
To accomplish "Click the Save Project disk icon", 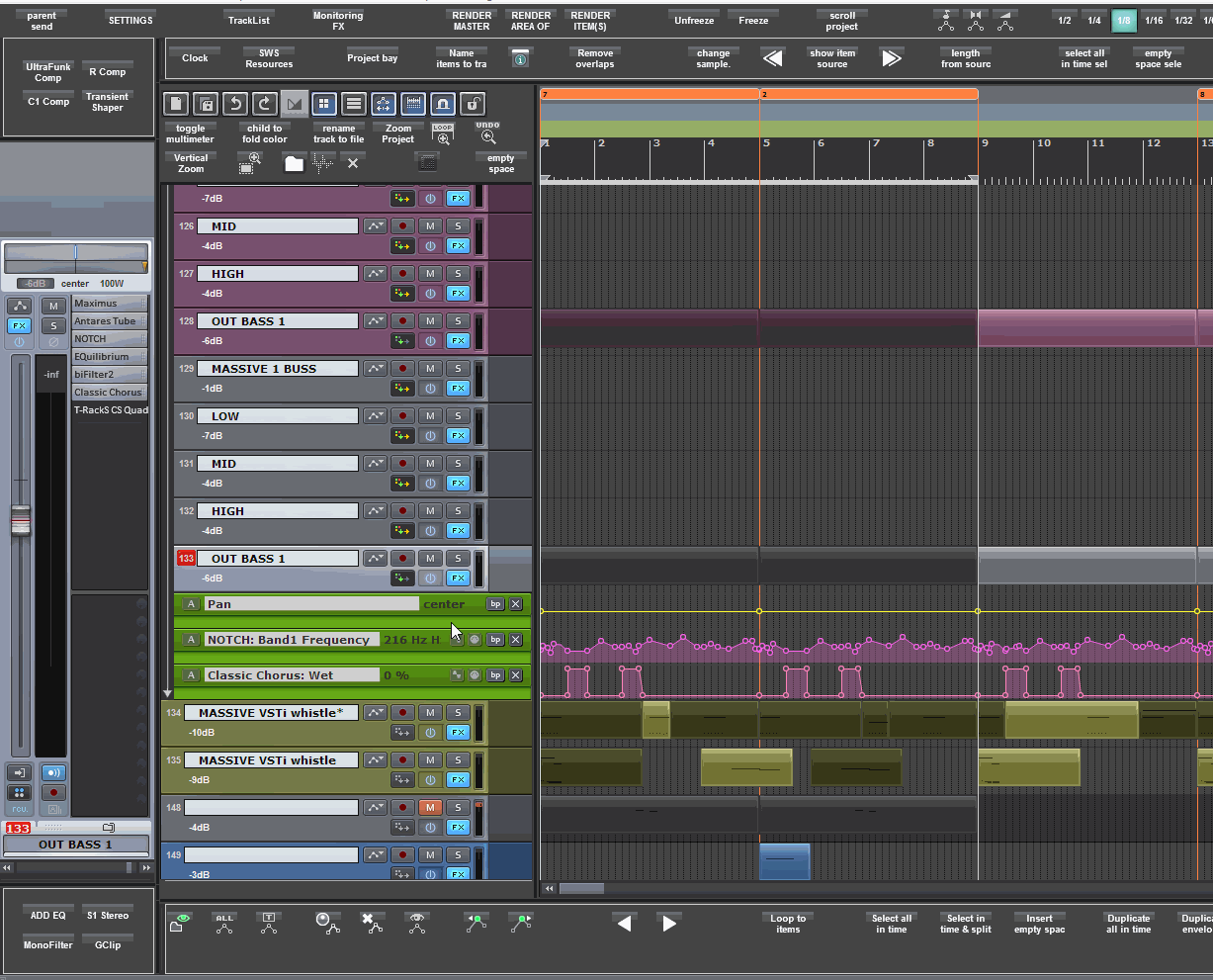I will pyautogui.click(x=206, y=104).
